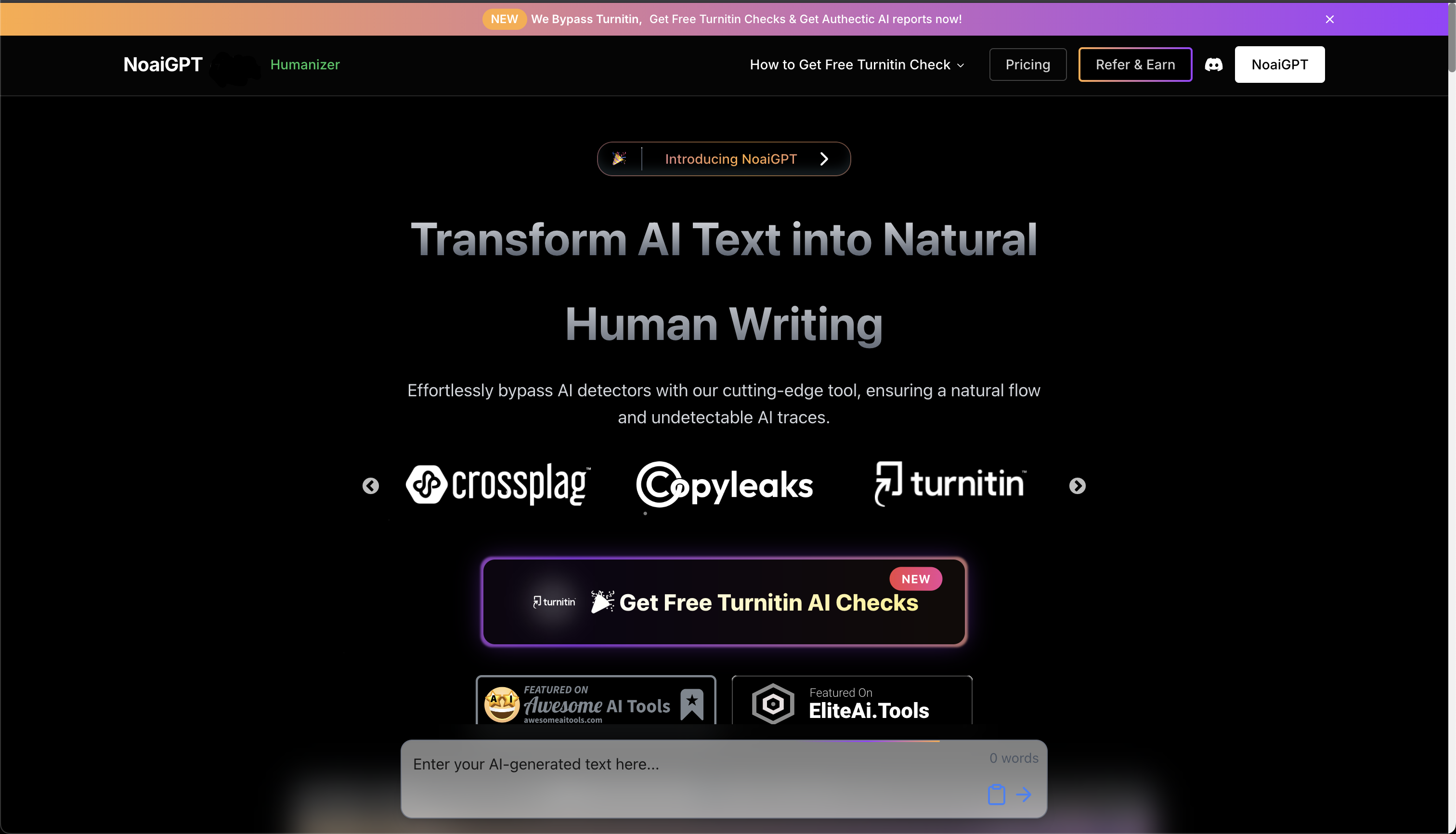The height and width of the screenshot is (834, 1456).
Task: Dismiss the top promo banner
Action: click(x=1329, y=19)
